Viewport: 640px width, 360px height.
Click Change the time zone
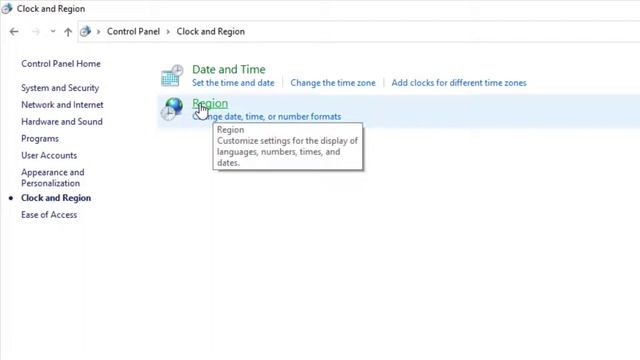click(x=333, y=82)
